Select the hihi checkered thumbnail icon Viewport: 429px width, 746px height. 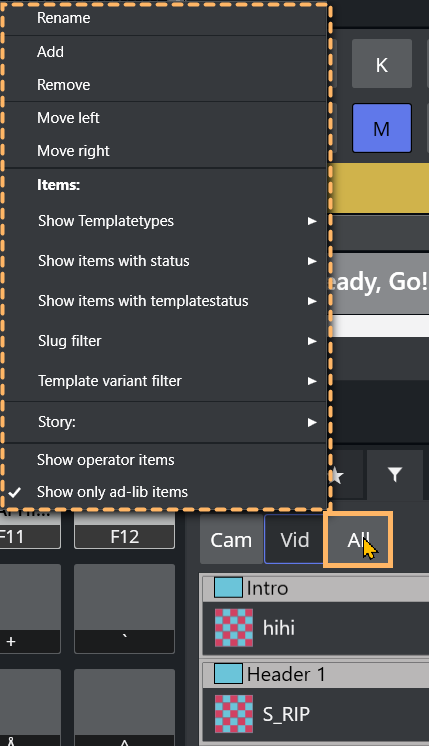point(234,628)
